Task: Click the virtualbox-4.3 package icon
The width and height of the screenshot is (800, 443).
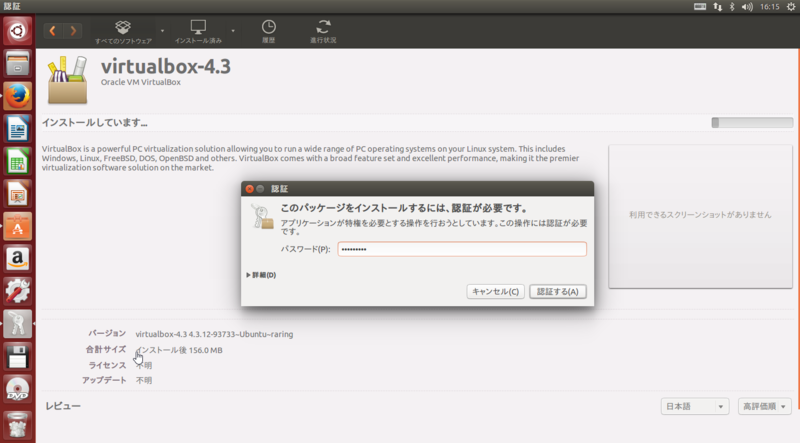Action: coord(67,80)
